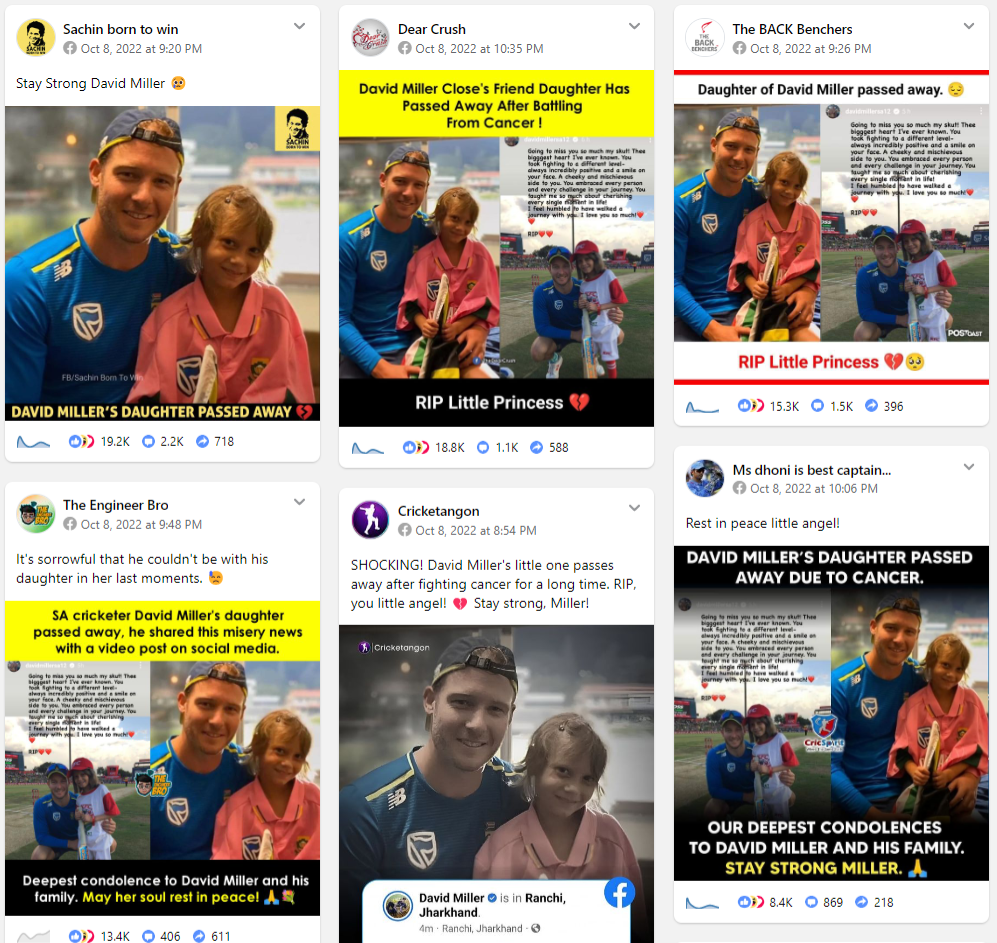Show the 19.2K interactions trend graph icon
This screenshot has height=943, width=997.
pyautogui.click(x=33, y=441)
